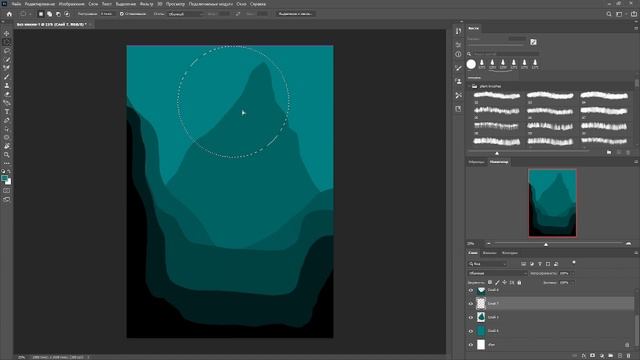Toggle lock image pixels brush icon

[x=497, y=282]
